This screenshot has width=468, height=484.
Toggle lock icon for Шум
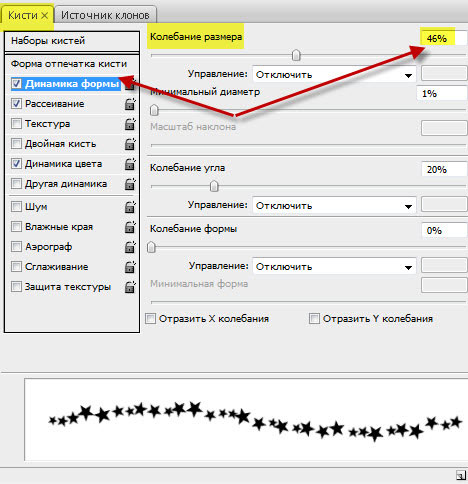(x=130, y=207)
